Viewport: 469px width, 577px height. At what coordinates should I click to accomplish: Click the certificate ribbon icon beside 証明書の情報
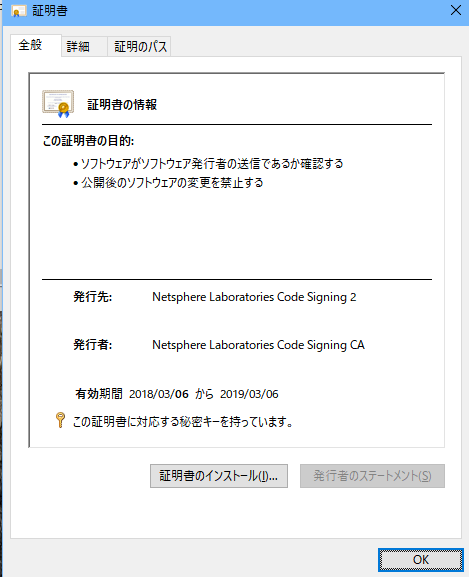[x=58, y=104]
